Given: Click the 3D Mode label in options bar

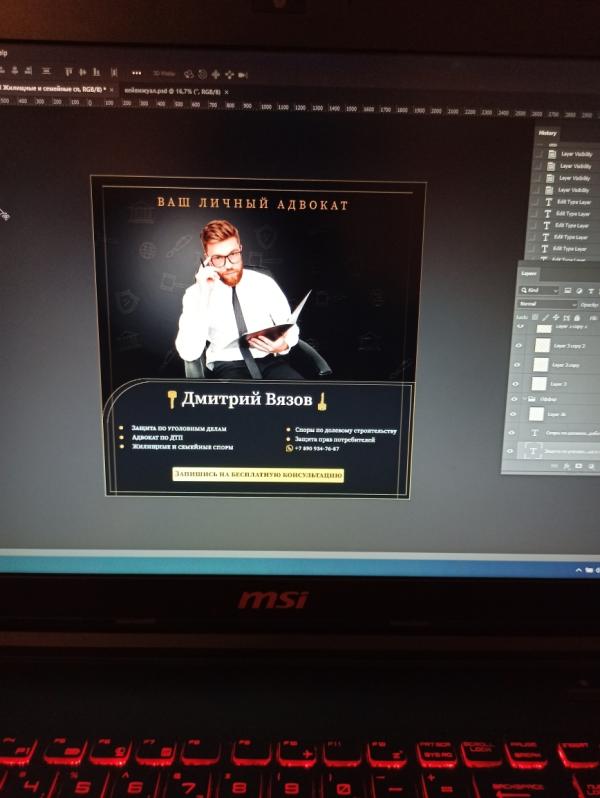Looking at the screenshot, I should pyautogui.click(x=163, y=74).
